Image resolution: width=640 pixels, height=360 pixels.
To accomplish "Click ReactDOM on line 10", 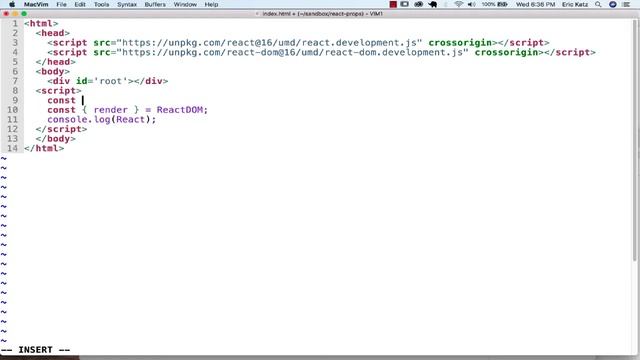I will [x=180, y=110].
